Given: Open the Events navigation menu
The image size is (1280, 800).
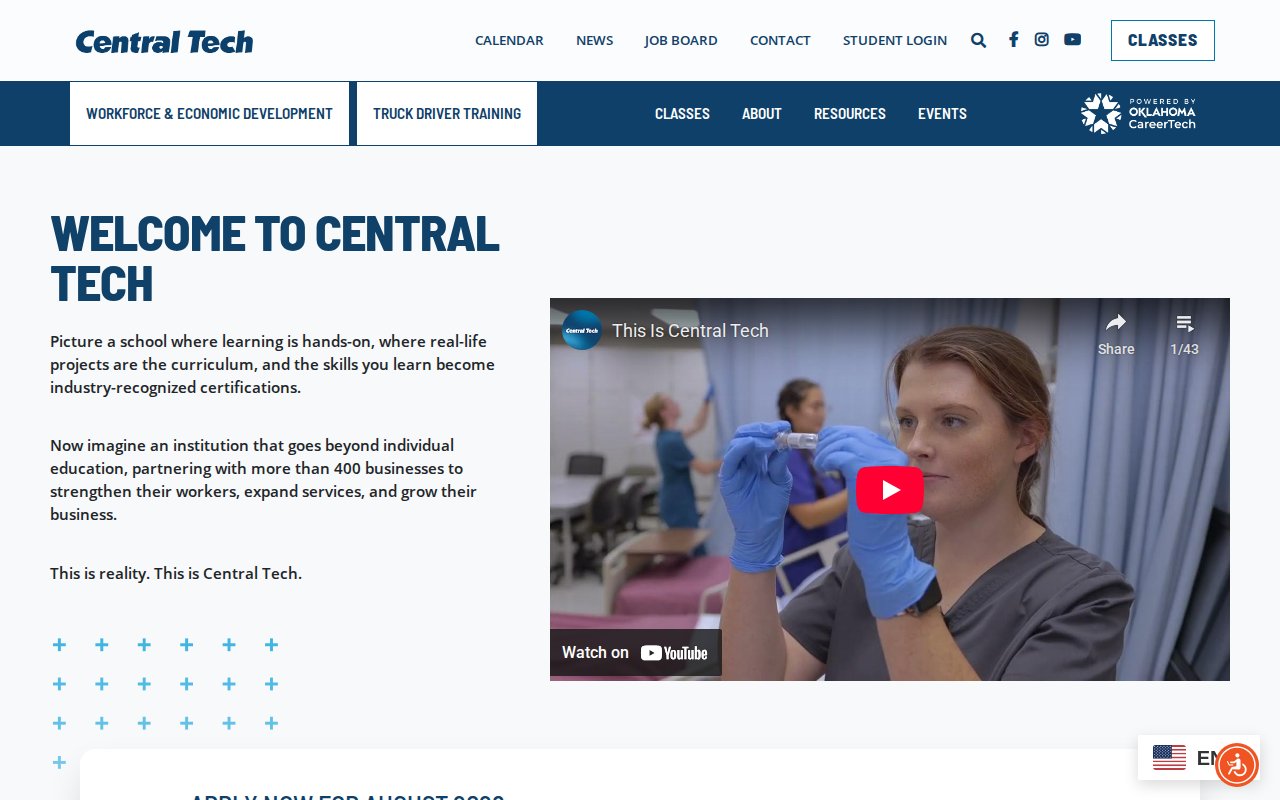Looking at the screenshot, I should click(x=942, y=114).
